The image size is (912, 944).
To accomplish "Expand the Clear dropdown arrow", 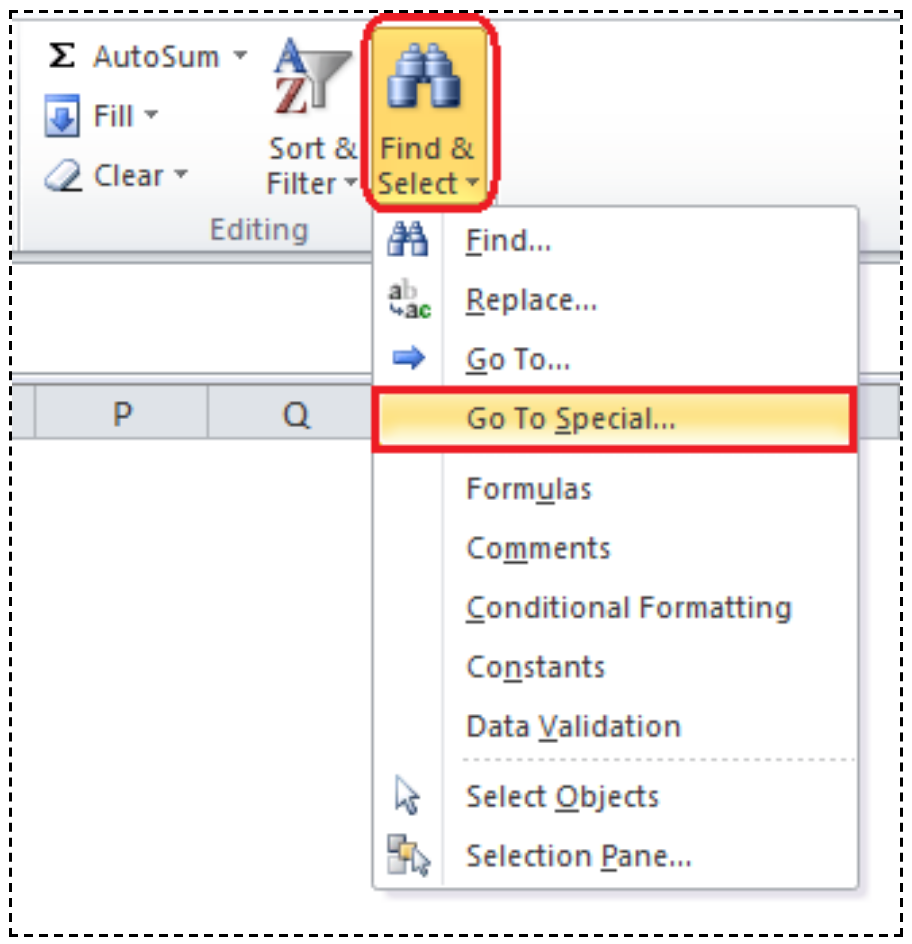I will (181, 176).
